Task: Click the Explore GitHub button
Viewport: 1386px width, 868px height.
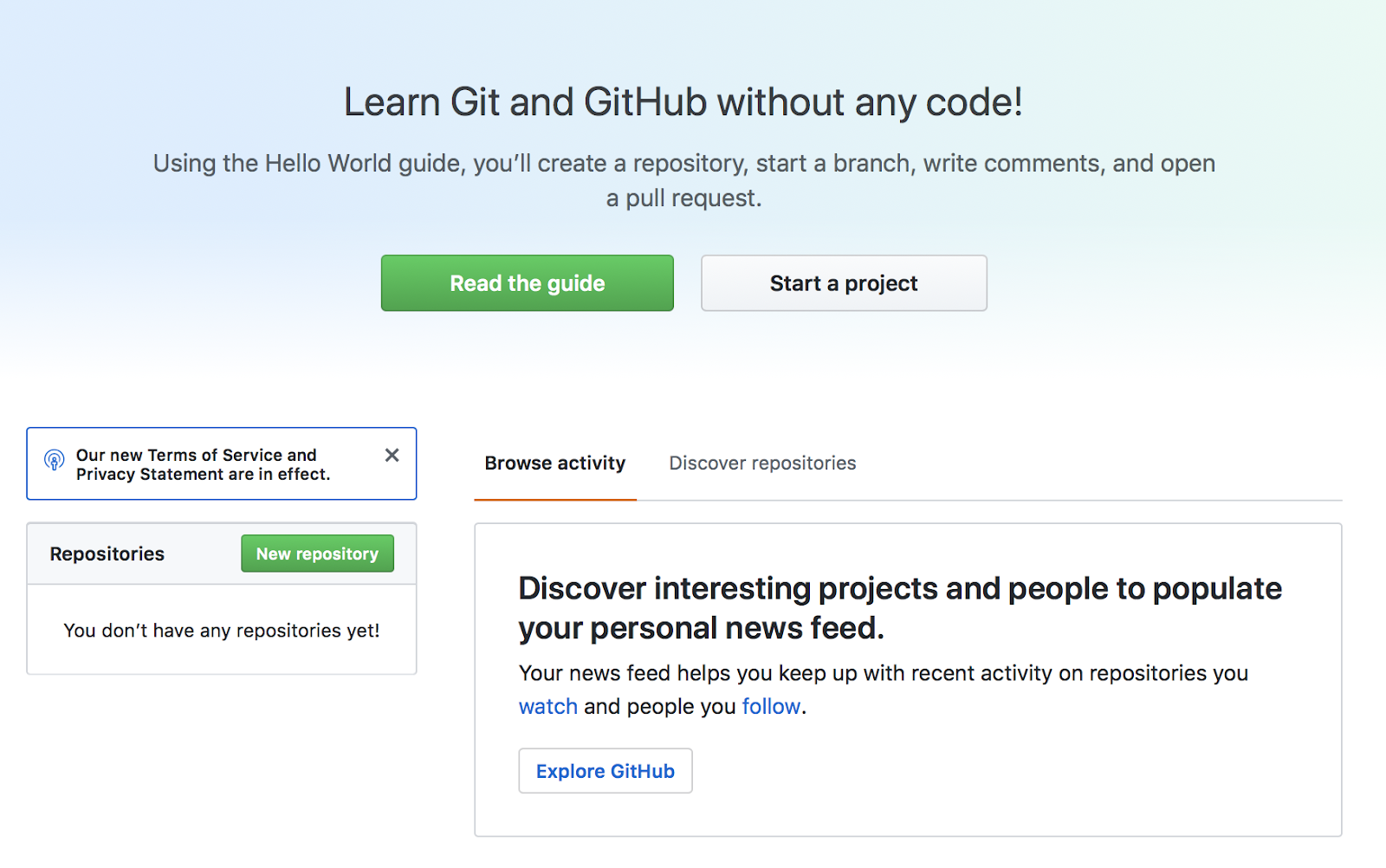Action: pos(605,771)
